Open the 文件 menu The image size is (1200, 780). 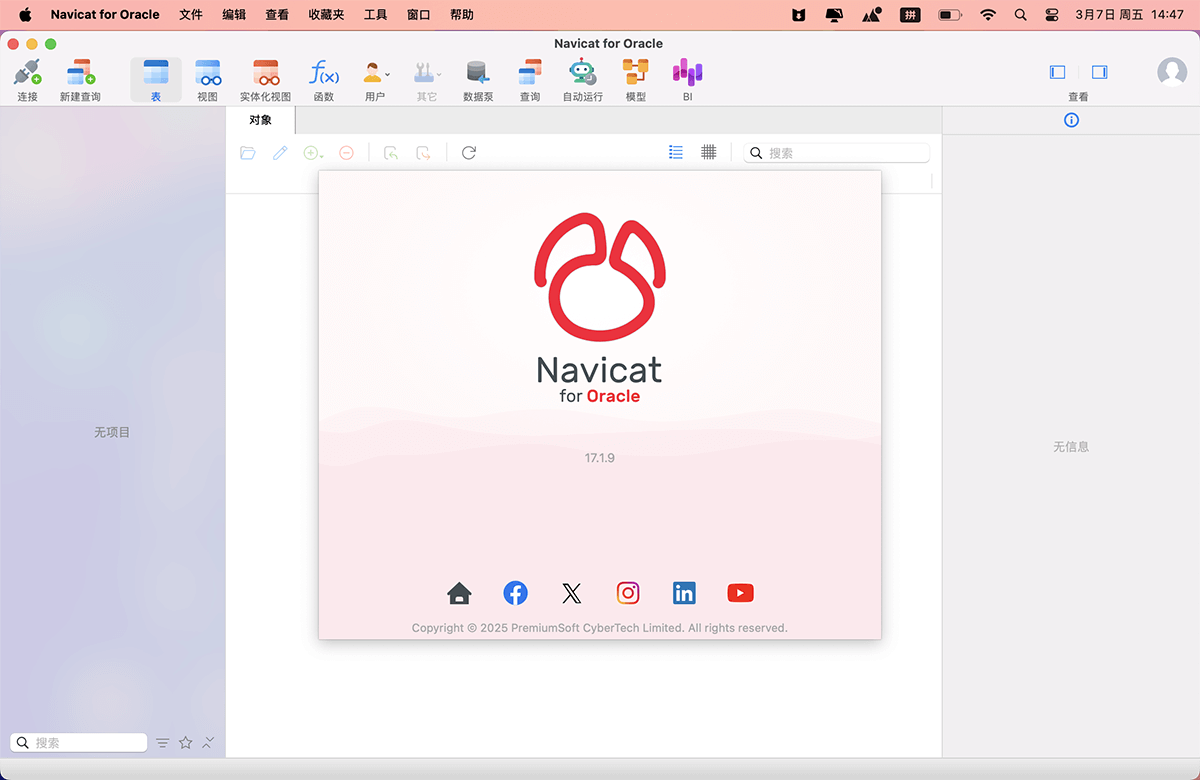click(191, 15)
